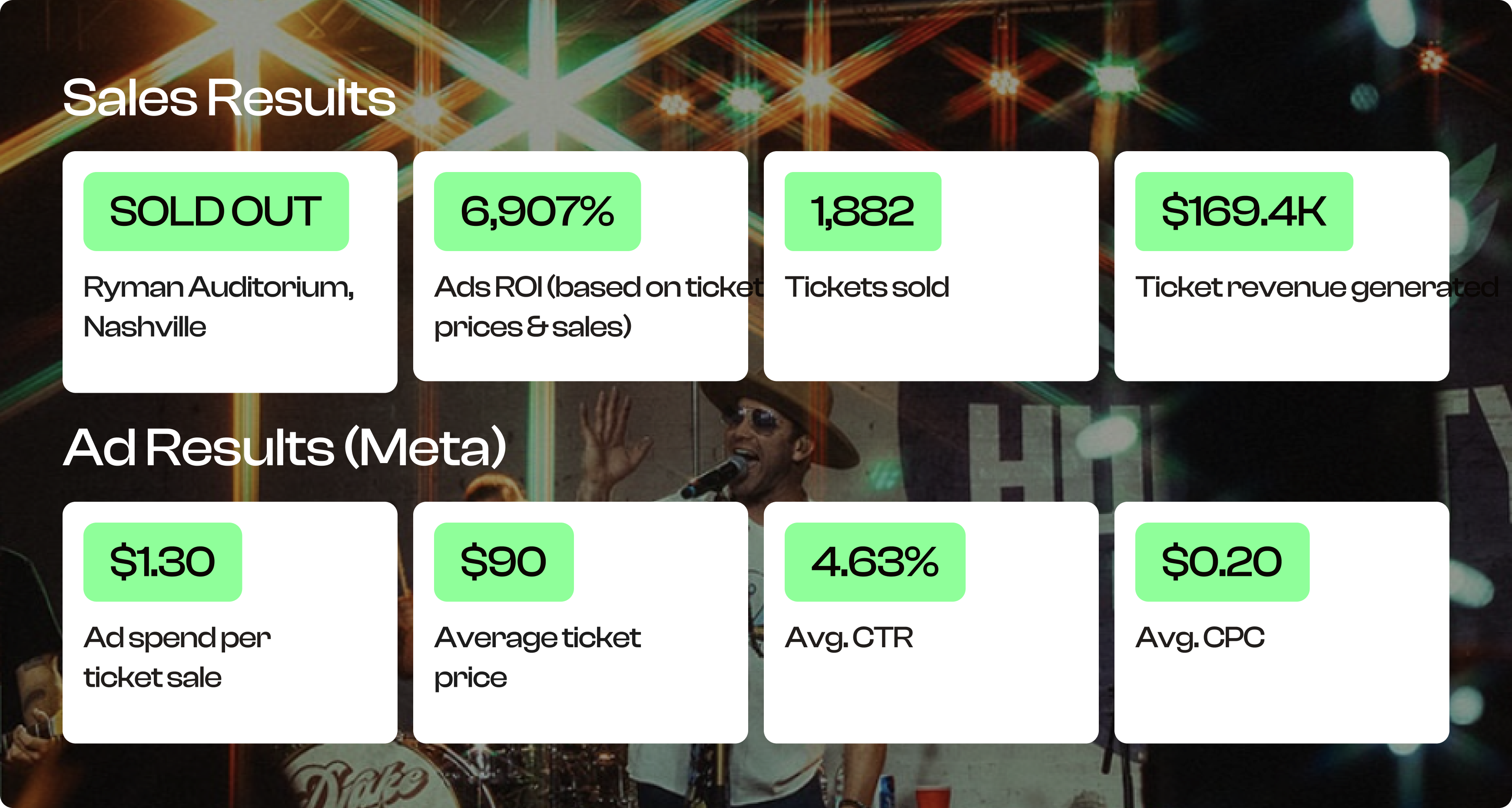Click the Ryman Auditorium, Nashville text
This screenshot has height=808, width=1512.
(219, 307)
